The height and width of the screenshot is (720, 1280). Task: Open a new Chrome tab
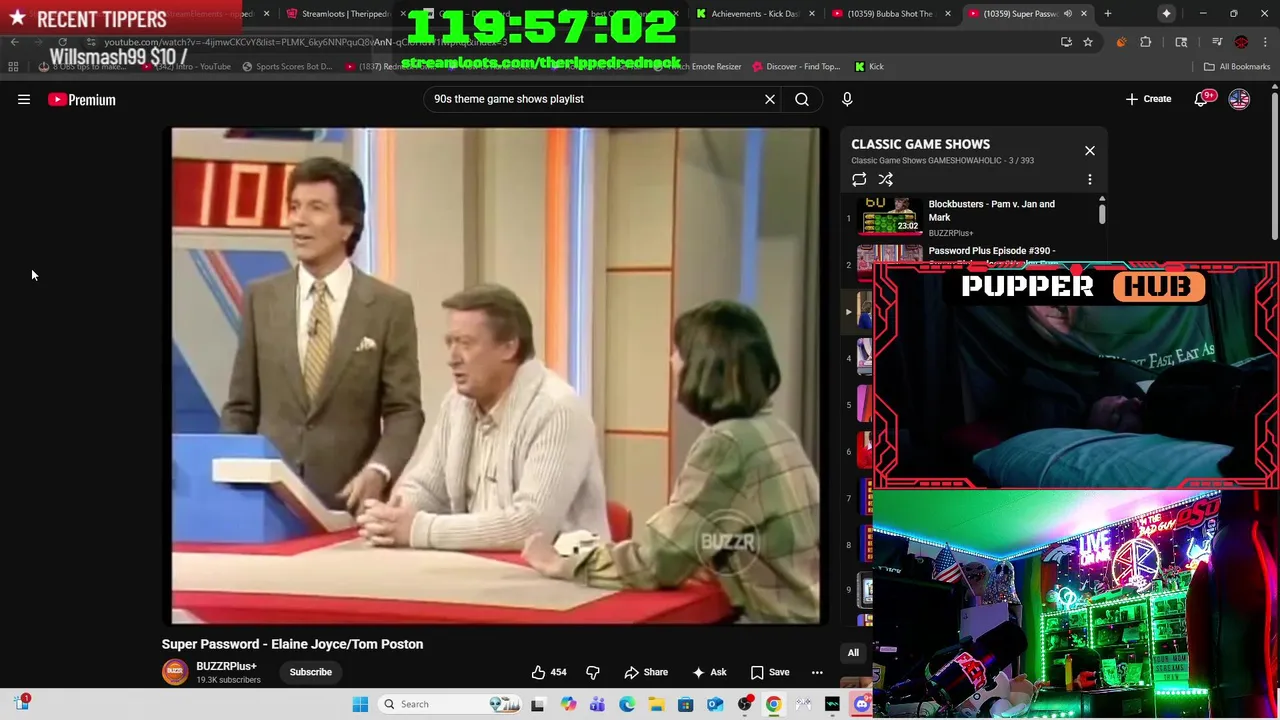pos(1108,14)
